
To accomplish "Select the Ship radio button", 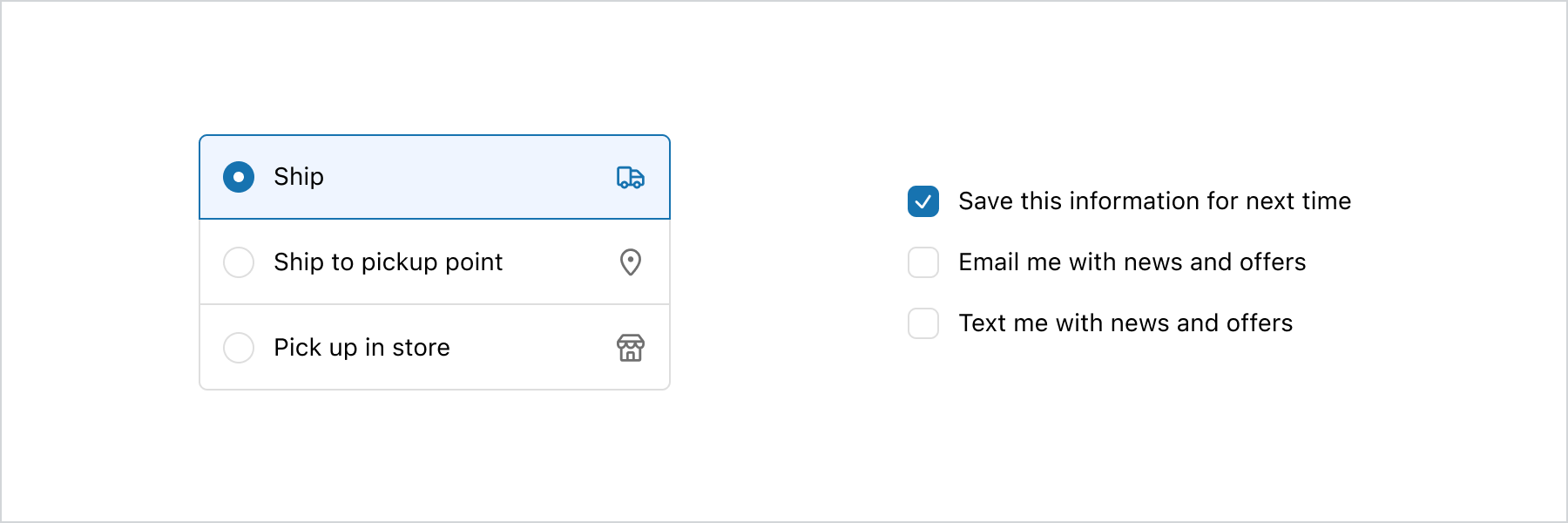I will coord(239,177).
